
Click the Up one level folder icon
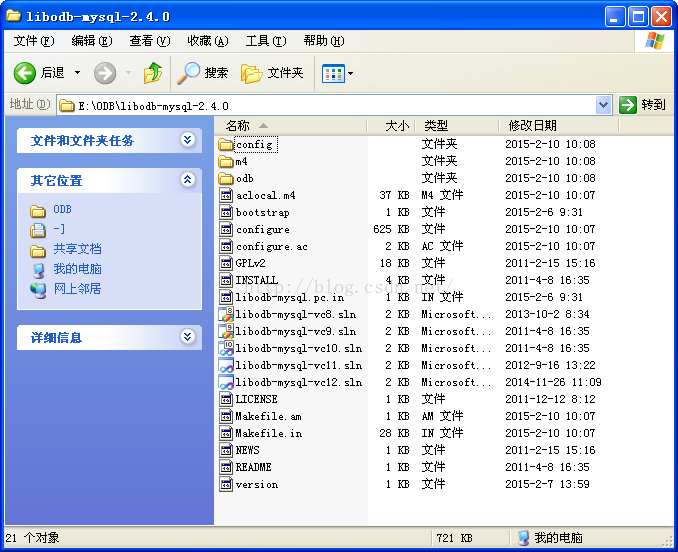pyautogui.click(x=153, y=73)
